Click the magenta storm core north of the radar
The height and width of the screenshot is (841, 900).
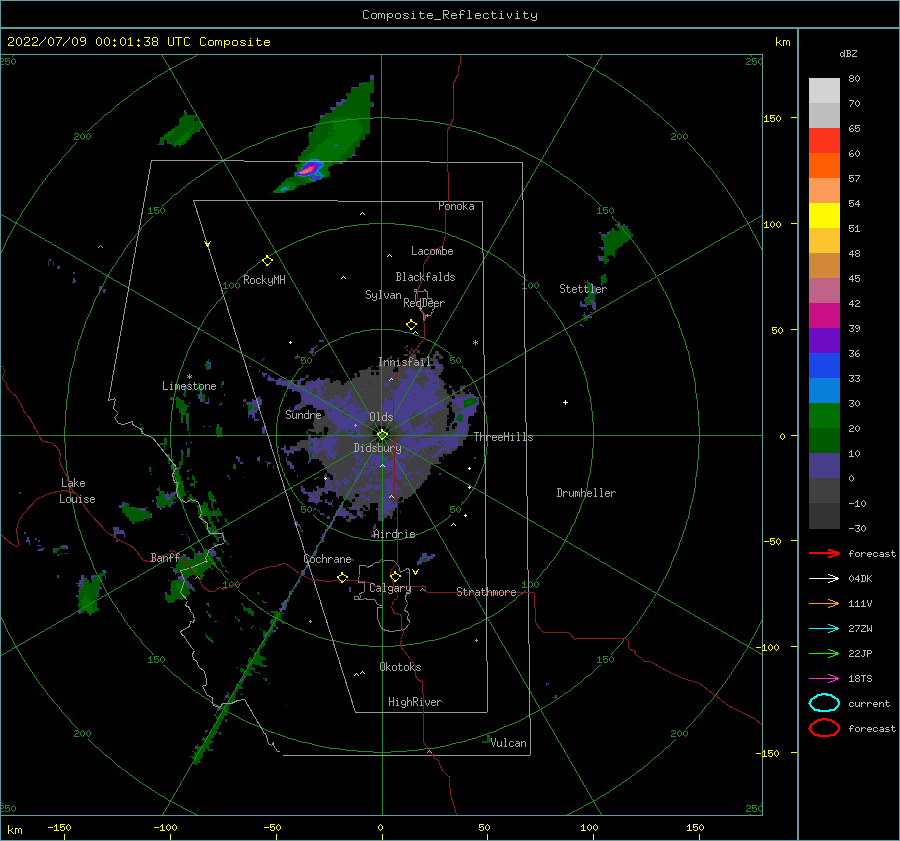[x=309, y=169]
